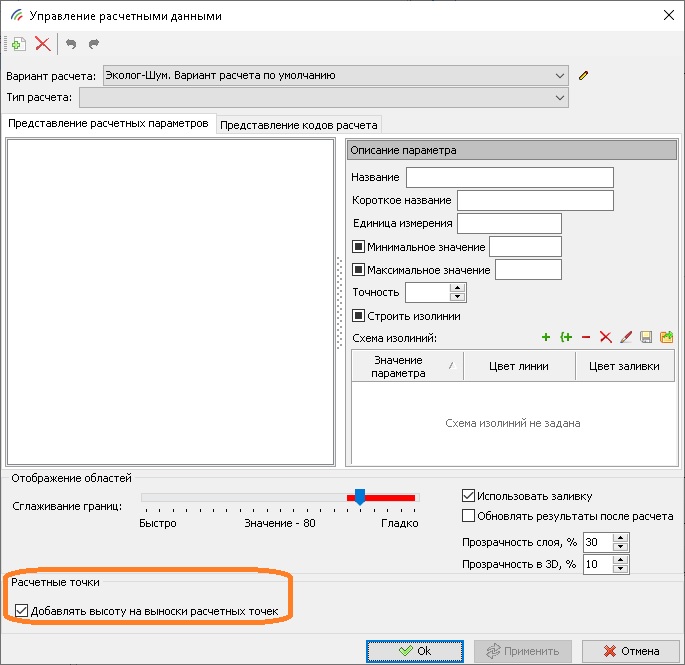Viewport: 685px width, 665px height.
Task: Load an isoline scheme with the folder icon
Action: pos(667,338)
